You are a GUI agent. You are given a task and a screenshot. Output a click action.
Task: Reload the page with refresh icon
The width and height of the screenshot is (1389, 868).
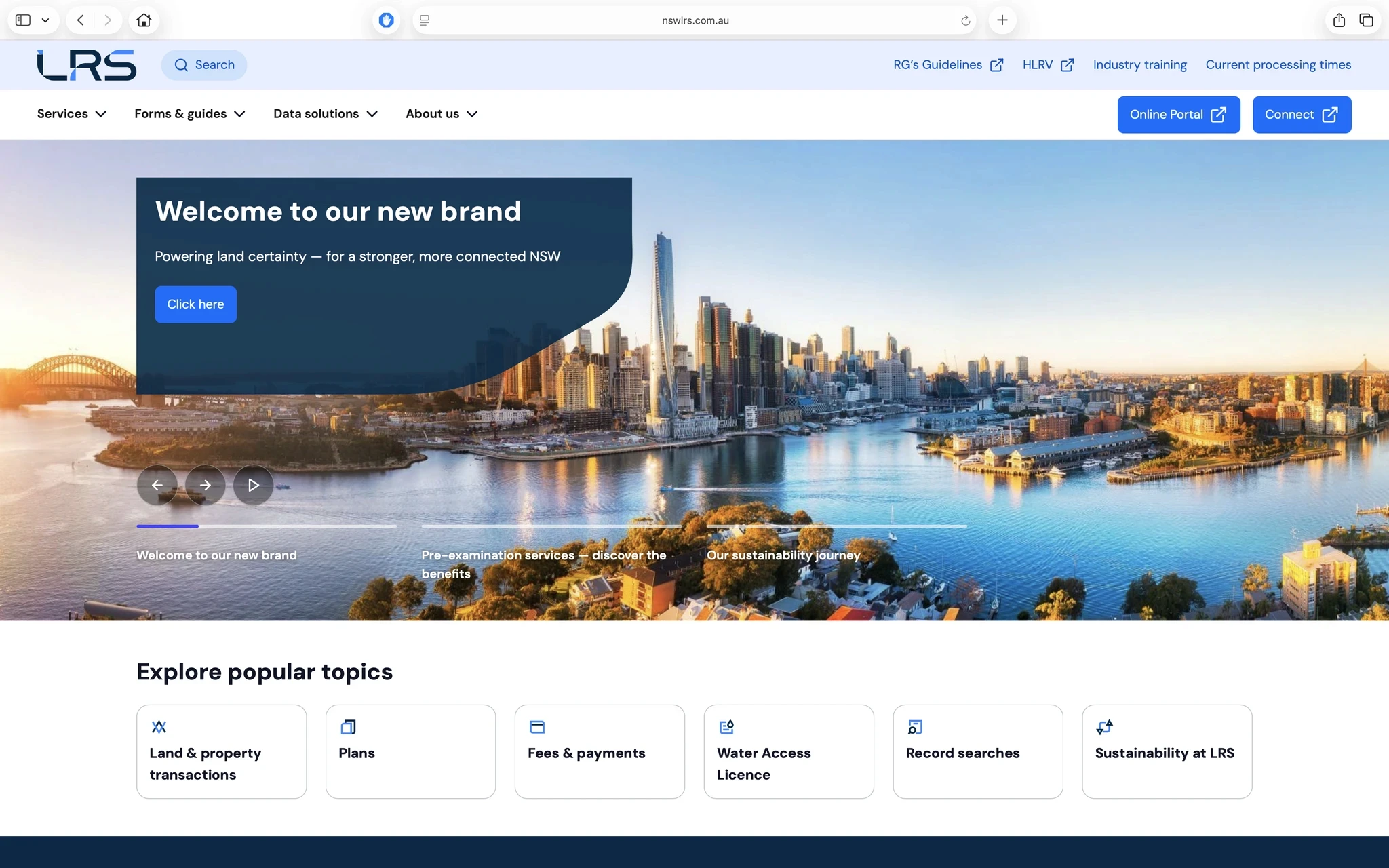[965, 21]
